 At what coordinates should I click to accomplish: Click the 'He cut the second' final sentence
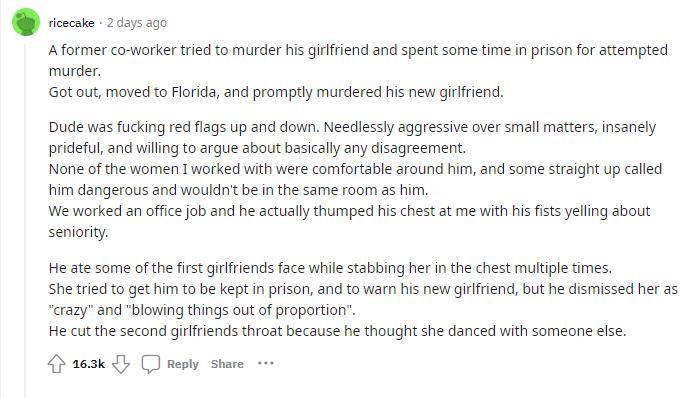[x=338, y=331]
